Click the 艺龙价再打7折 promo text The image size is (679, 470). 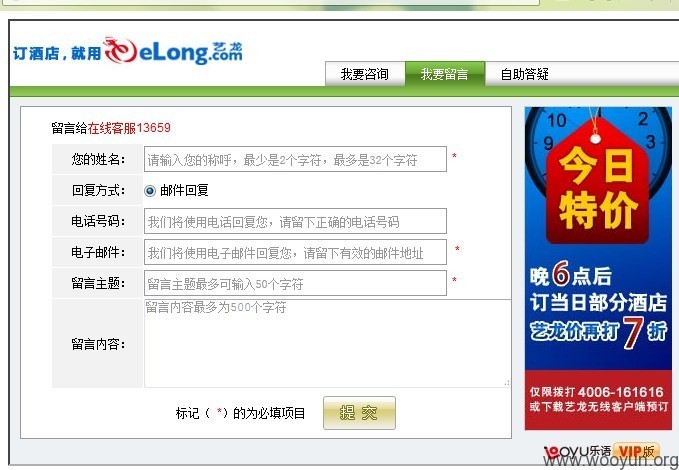[598, 332]
